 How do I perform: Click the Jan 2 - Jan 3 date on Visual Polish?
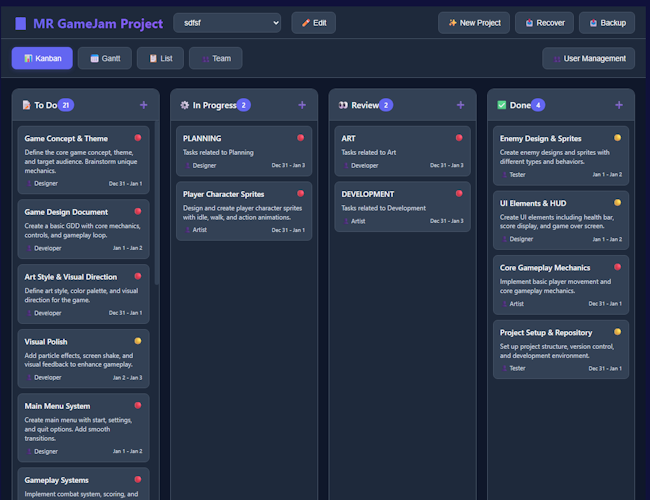(127, 378)
